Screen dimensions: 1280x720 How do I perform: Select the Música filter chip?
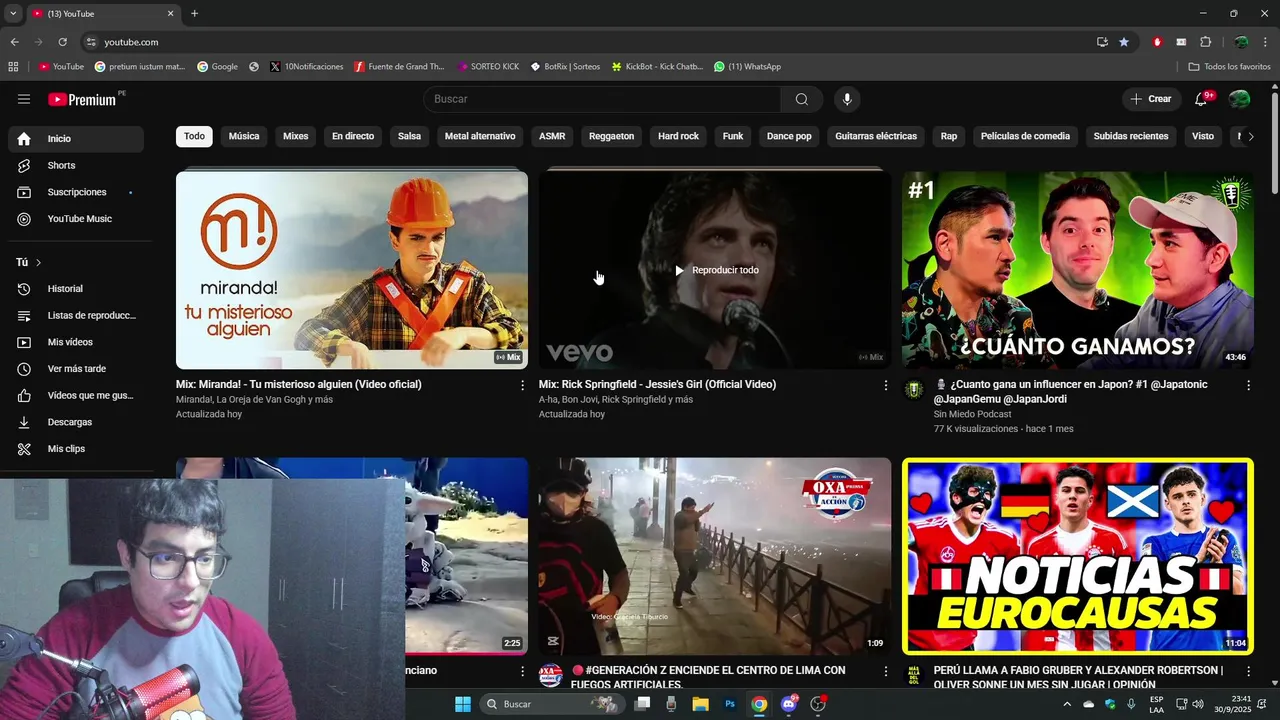click(244, 136)
